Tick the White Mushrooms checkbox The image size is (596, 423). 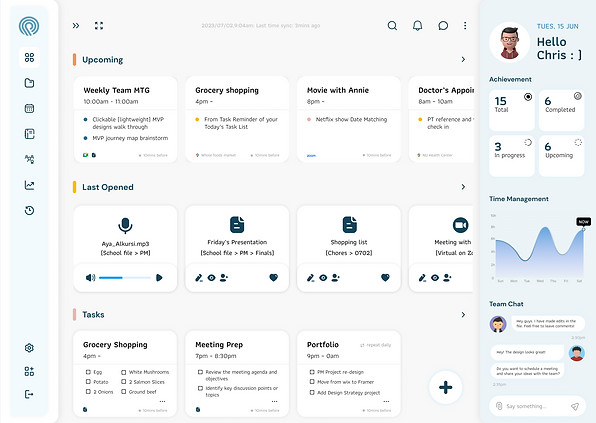(124, 372)
